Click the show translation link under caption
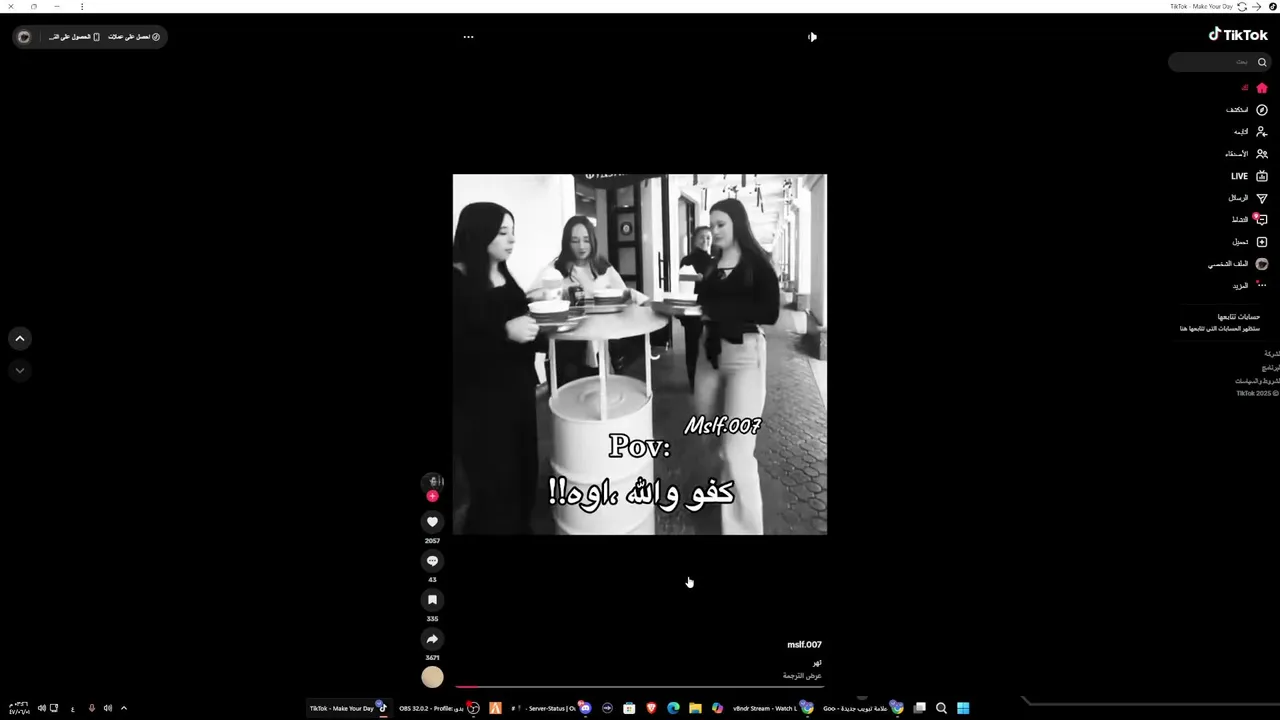 coord(802,676)
